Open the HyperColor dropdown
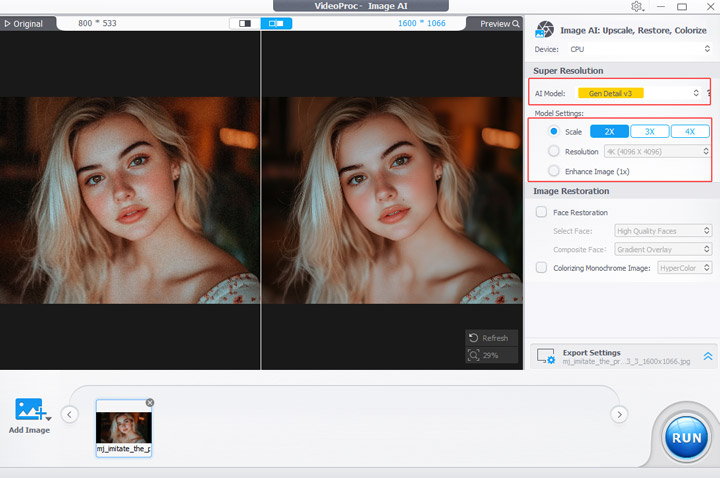 click(685, 268)
